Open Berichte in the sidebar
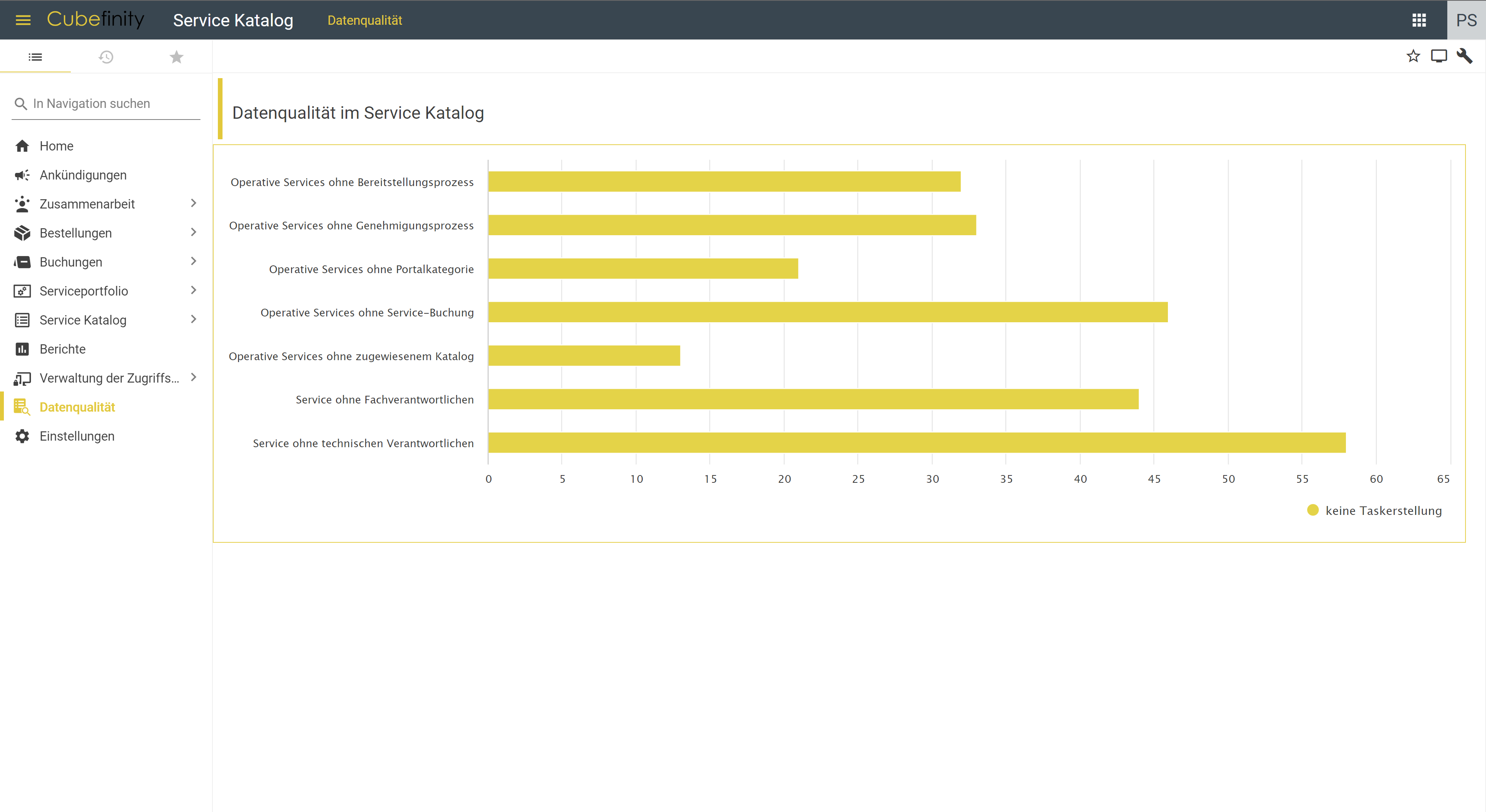This screenshot has height=812, width=1486. [62, 349]
